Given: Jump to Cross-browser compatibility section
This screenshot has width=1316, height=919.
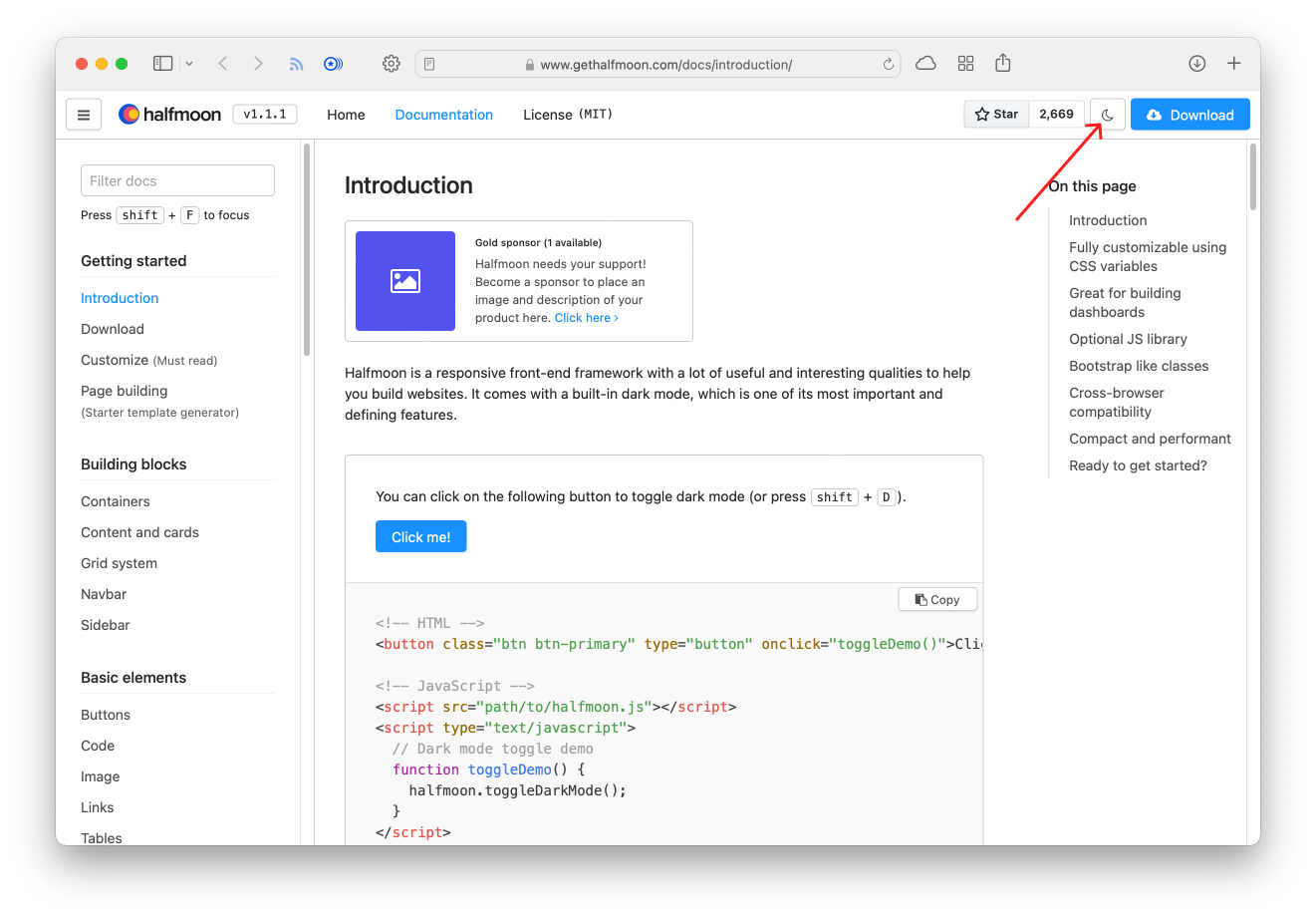Looking at the screenshot, I should click(1117, 402).
